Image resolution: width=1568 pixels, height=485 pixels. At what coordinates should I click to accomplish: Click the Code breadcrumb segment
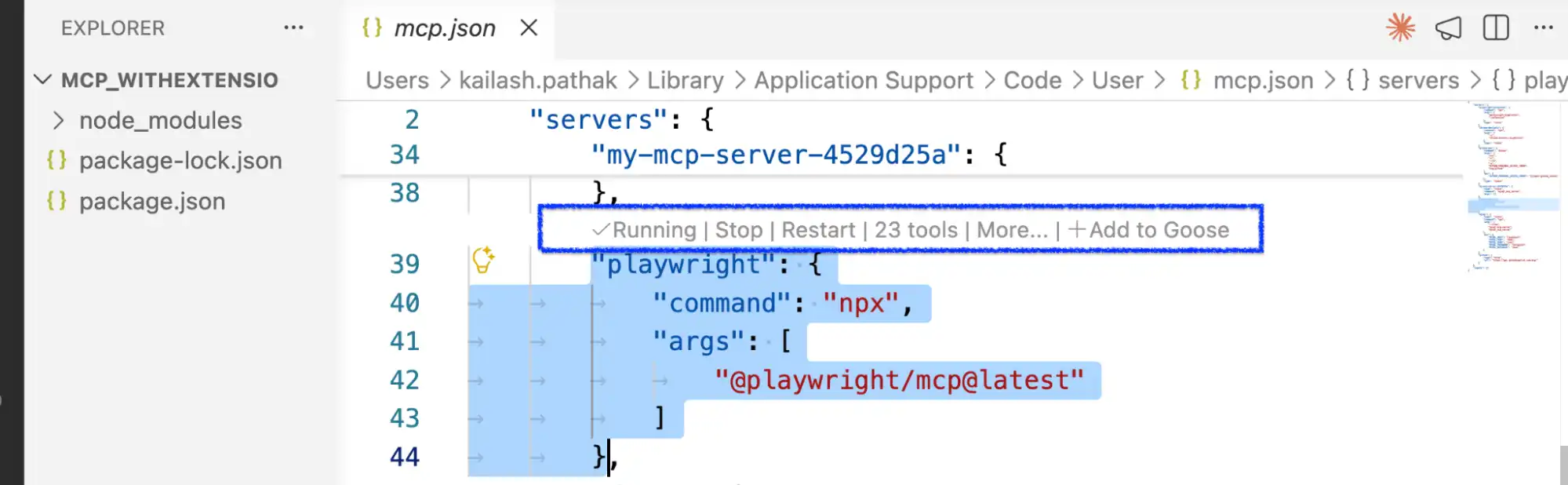(x=1032, y=80)
